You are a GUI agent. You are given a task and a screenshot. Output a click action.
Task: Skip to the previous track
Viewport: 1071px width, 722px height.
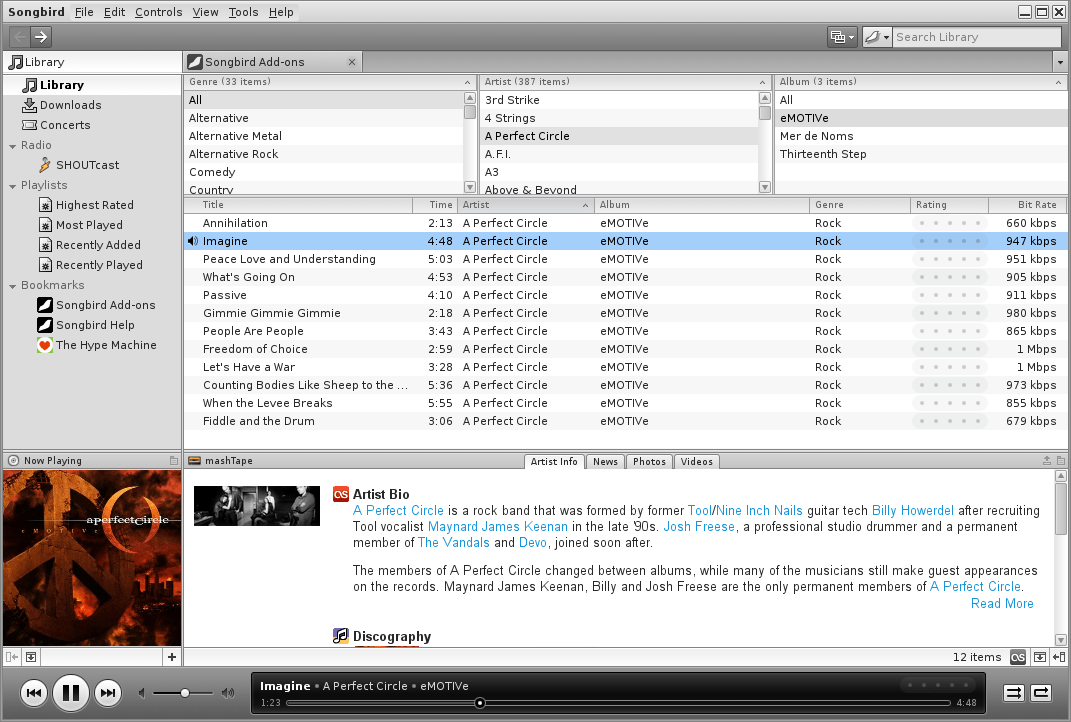pos(33,693)
